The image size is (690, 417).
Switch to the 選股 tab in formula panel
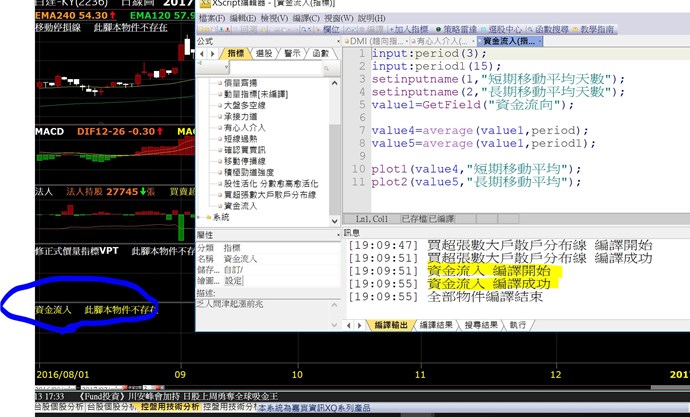point(264,53)
